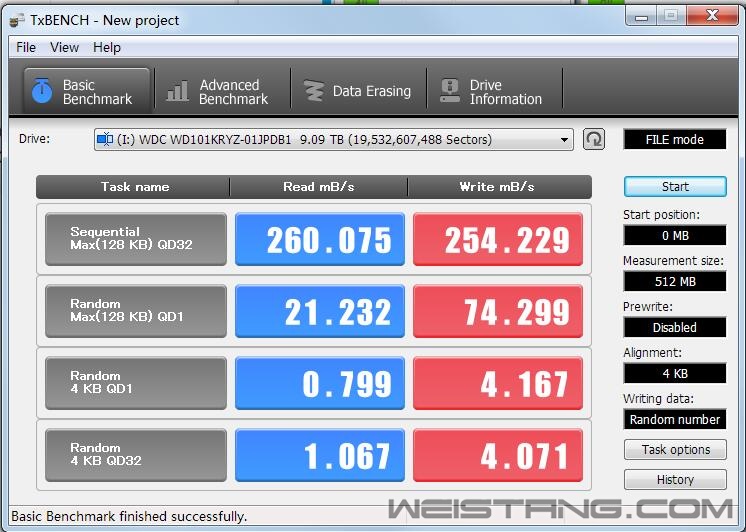Click the 74.299 write result
The height and width of the screenshot is (532, 746).
[498, 311]
